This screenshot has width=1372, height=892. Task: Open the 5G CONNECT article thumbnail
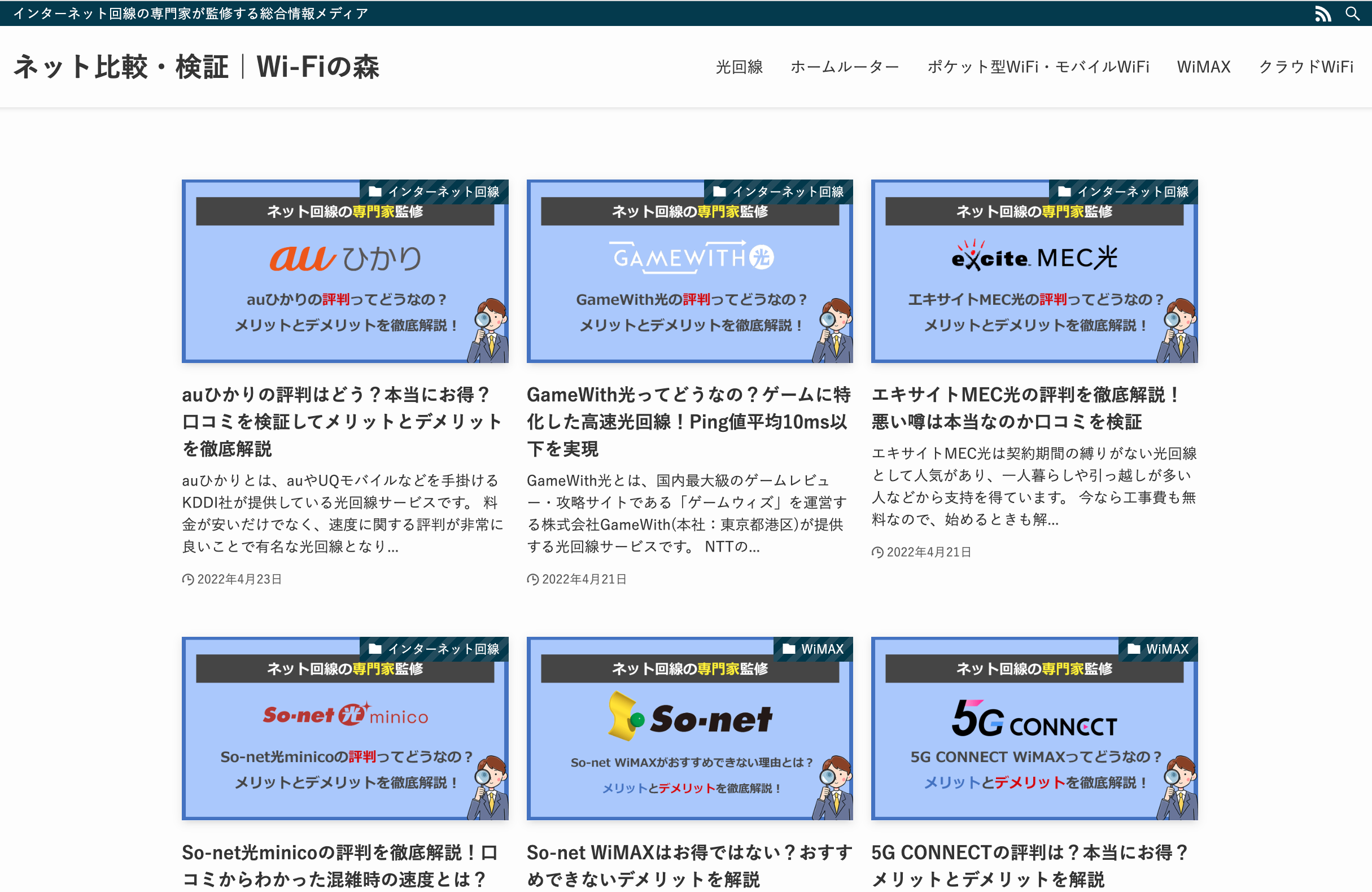(1034, 728)
